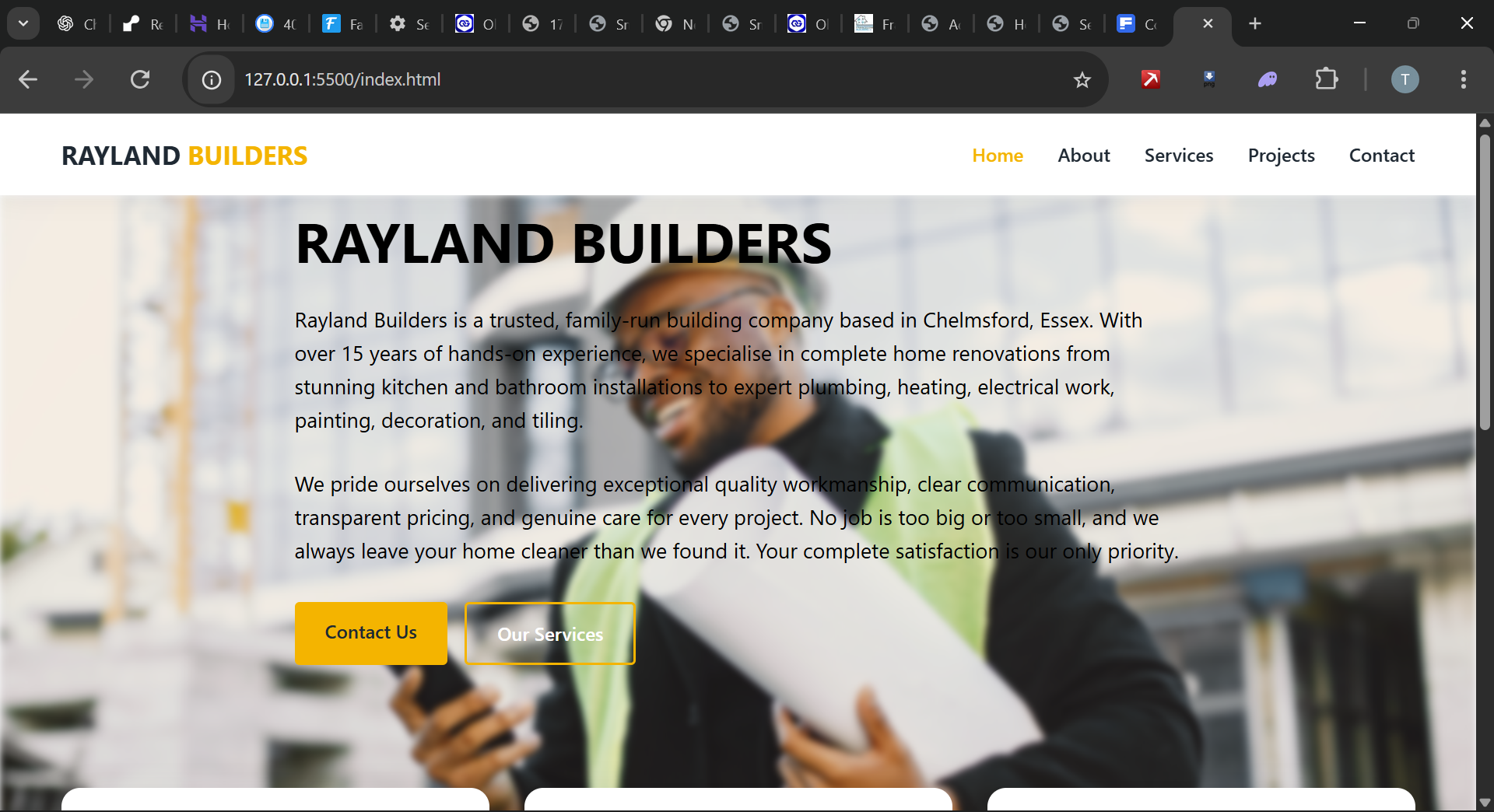The width and height of the screenshot is (1494, 812).
Task: Go forward with the forward arrow
Action: coord(84,79)
